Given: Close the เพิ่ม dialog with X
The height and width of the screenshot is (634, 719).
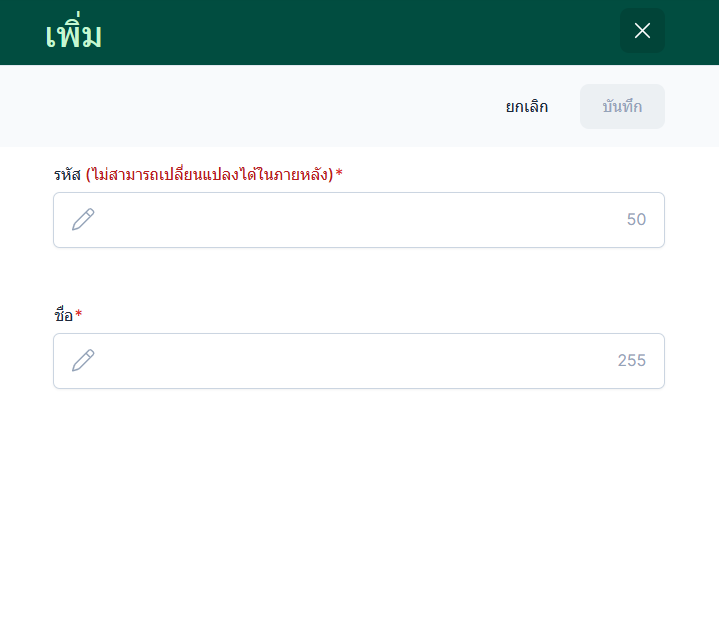Looking at the screenshot, I should pyautogui.click(x=642, y=31).
